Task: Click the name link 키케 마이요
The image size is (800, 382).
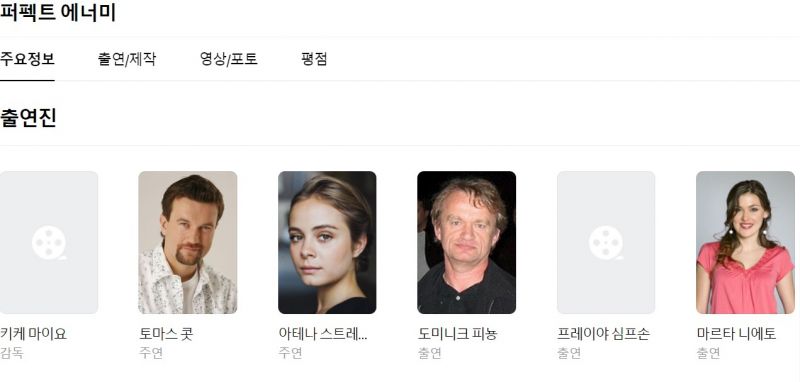Action: [x=33, y=334]
